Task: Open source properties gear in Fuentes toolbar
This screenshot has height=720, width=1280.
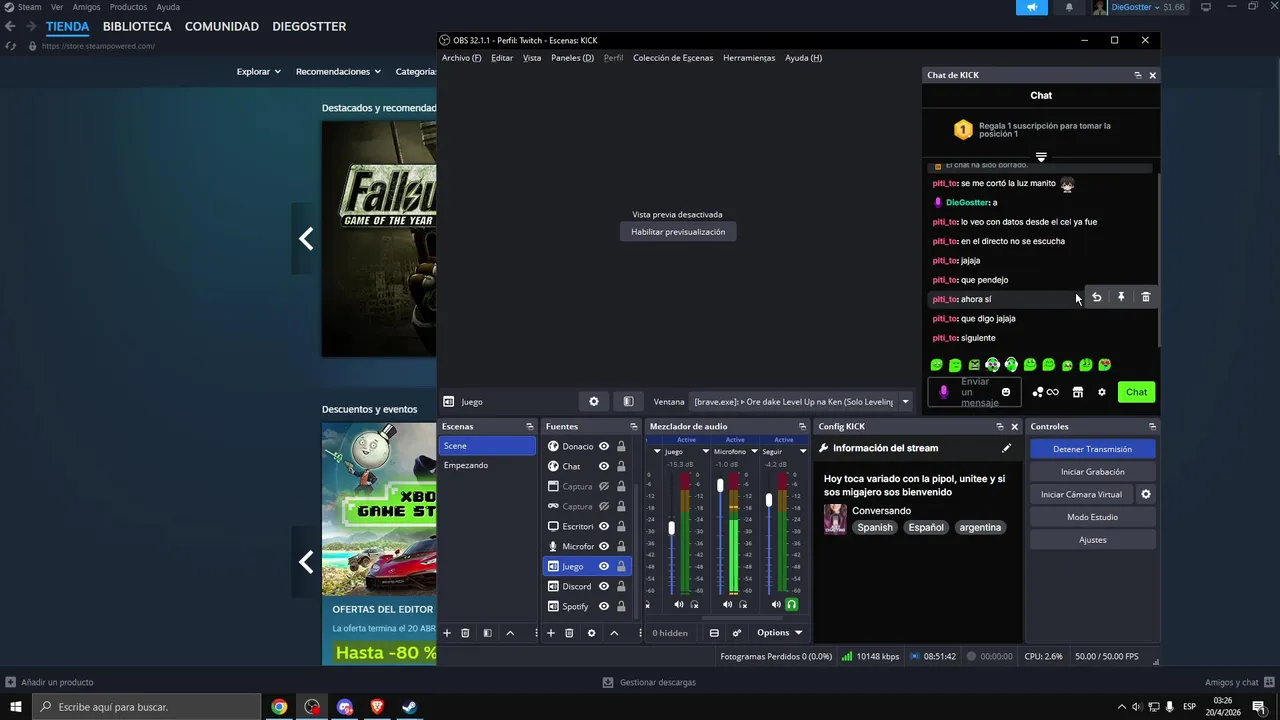Action: pos(591,633)
